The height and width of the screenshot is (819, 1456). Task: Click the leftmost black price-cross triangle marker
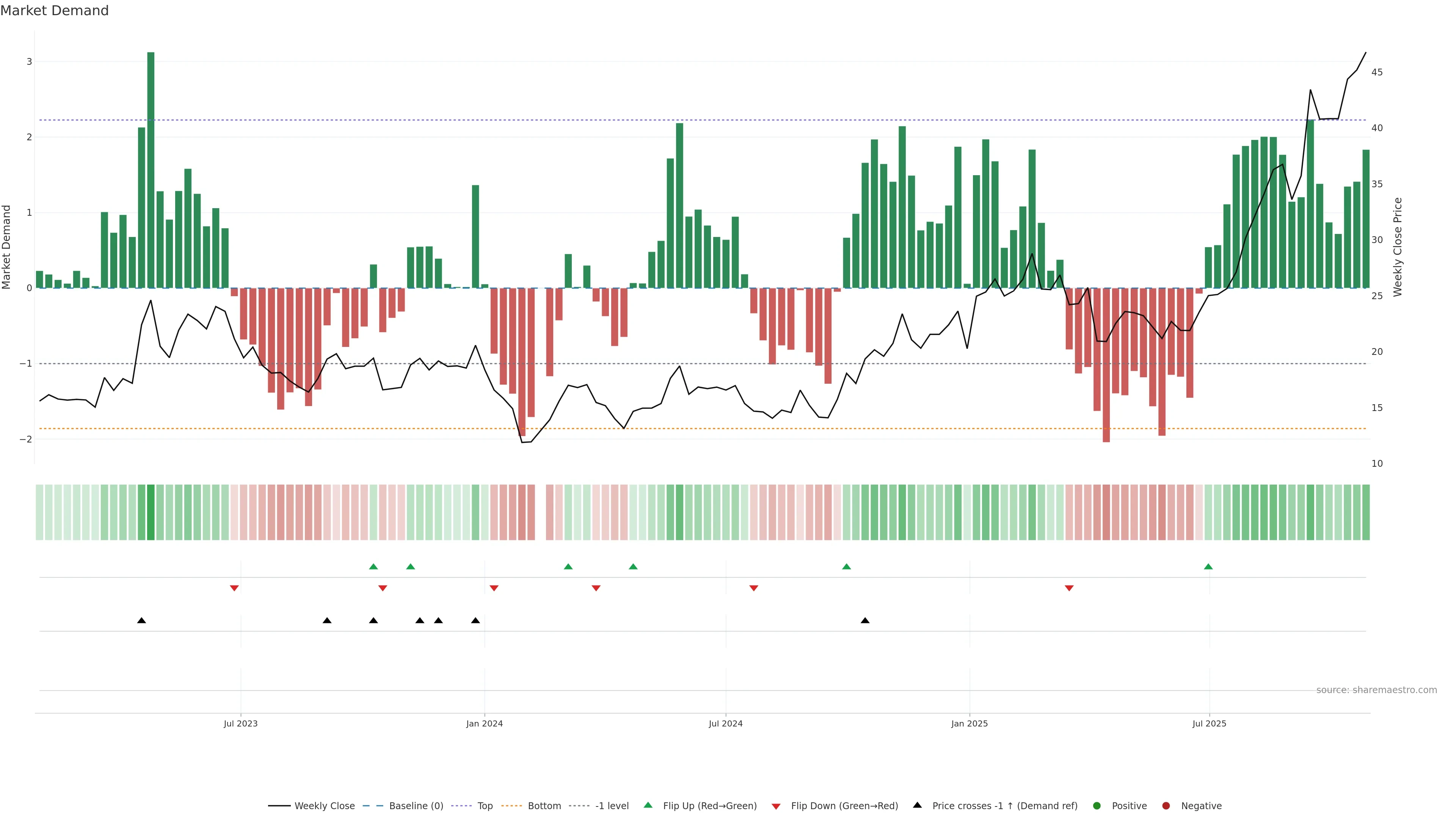pos(142,621)
